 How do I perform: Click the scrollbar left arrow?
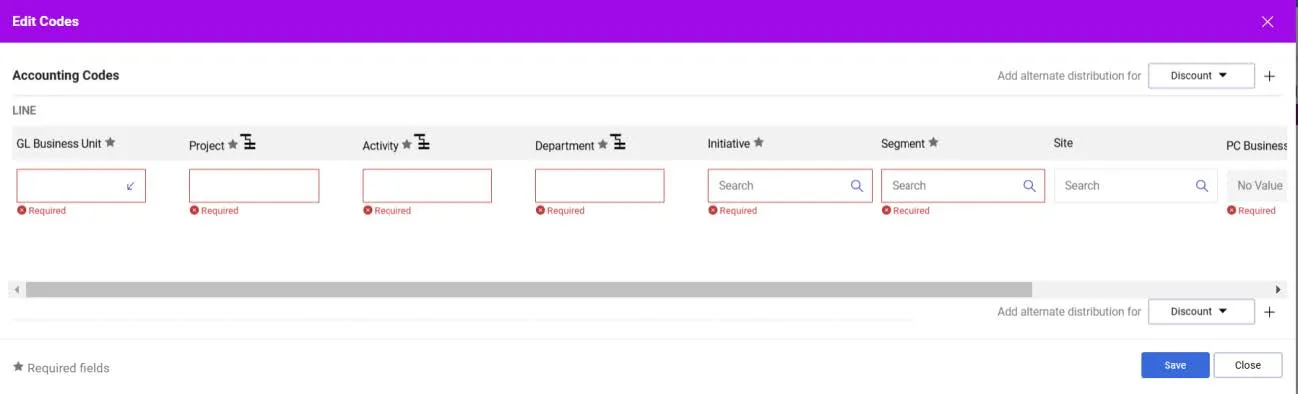(x=16, y=289)
